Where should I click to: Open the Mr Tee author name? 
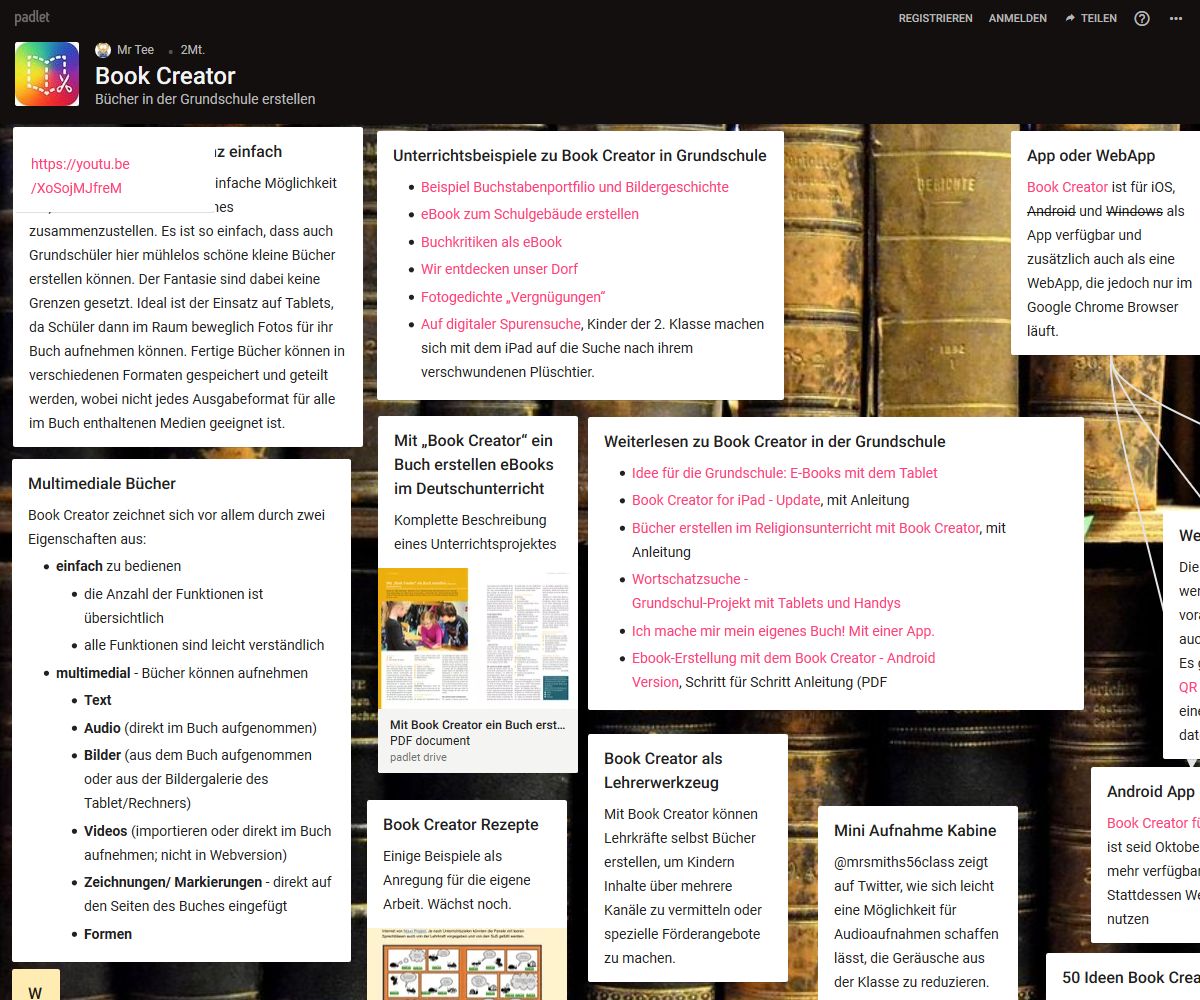(x=135, y=50)
